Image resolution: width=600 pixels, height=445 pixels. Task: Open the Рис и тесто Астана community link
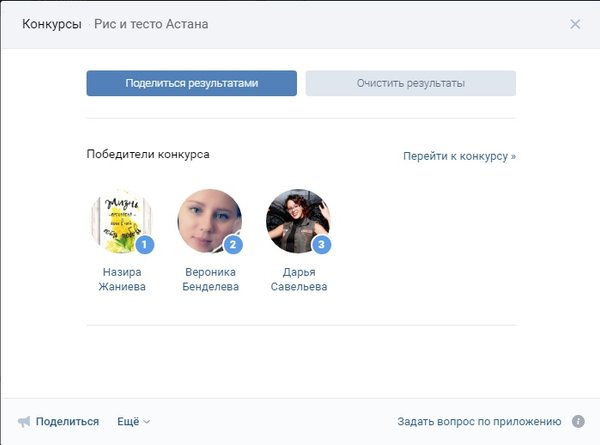tap(152, 24)
